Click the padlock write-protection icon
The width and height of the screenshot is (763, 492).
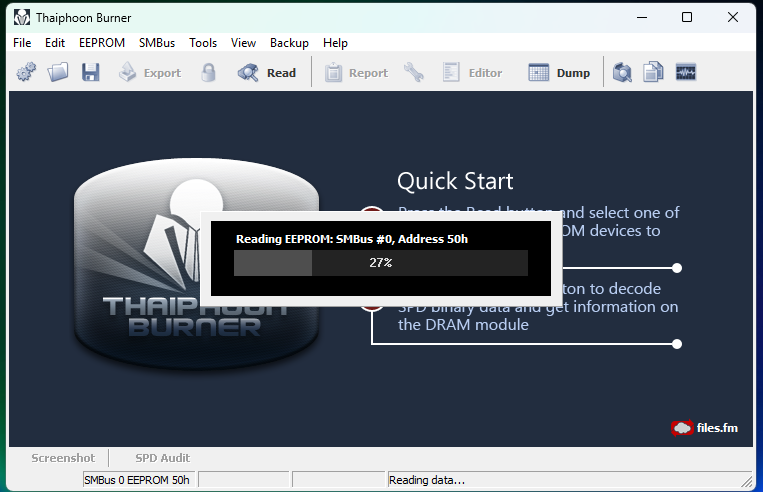pos(208,73)
